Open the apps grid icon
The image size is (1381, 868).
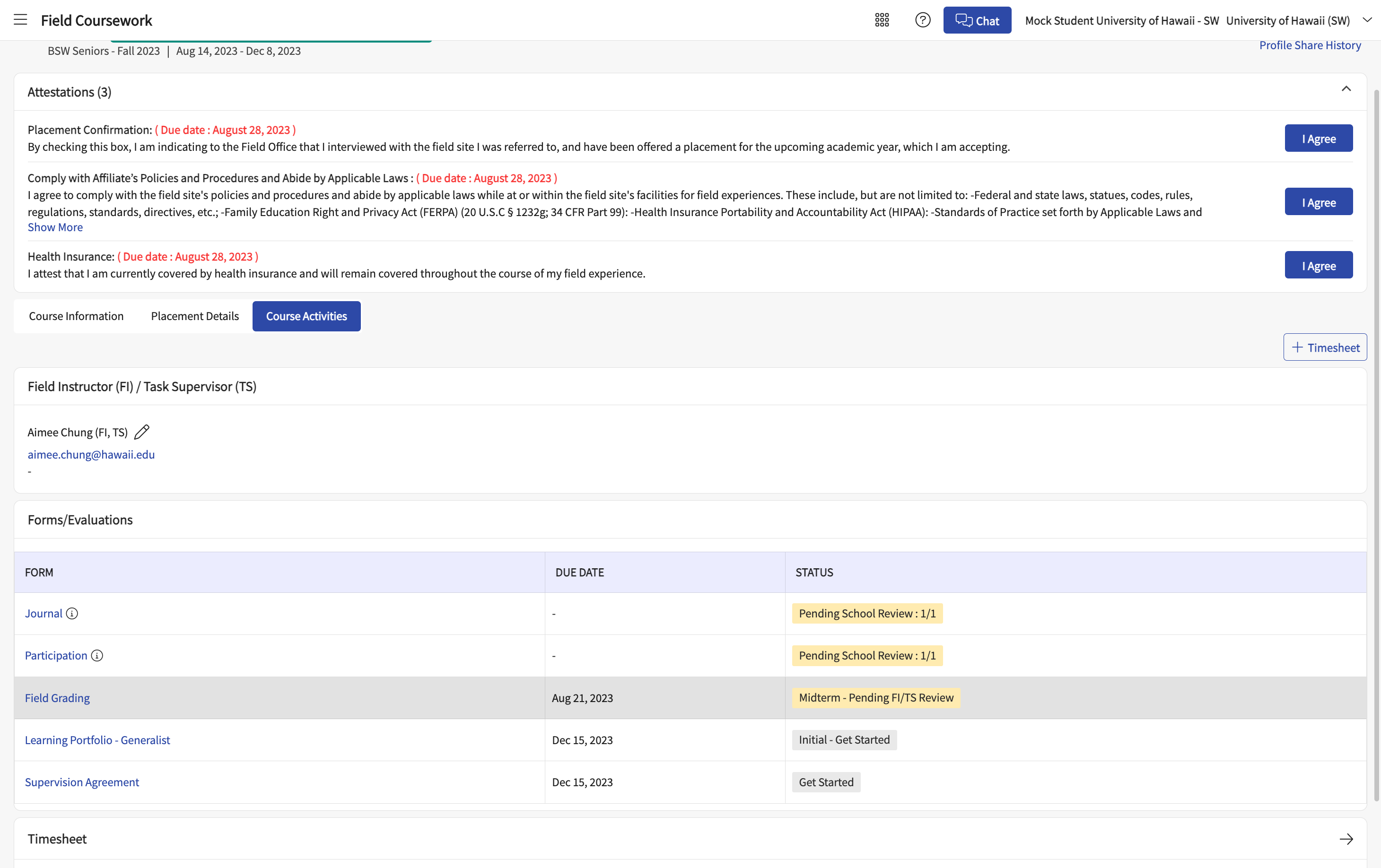pyautogui.click(x=882, y=20)
